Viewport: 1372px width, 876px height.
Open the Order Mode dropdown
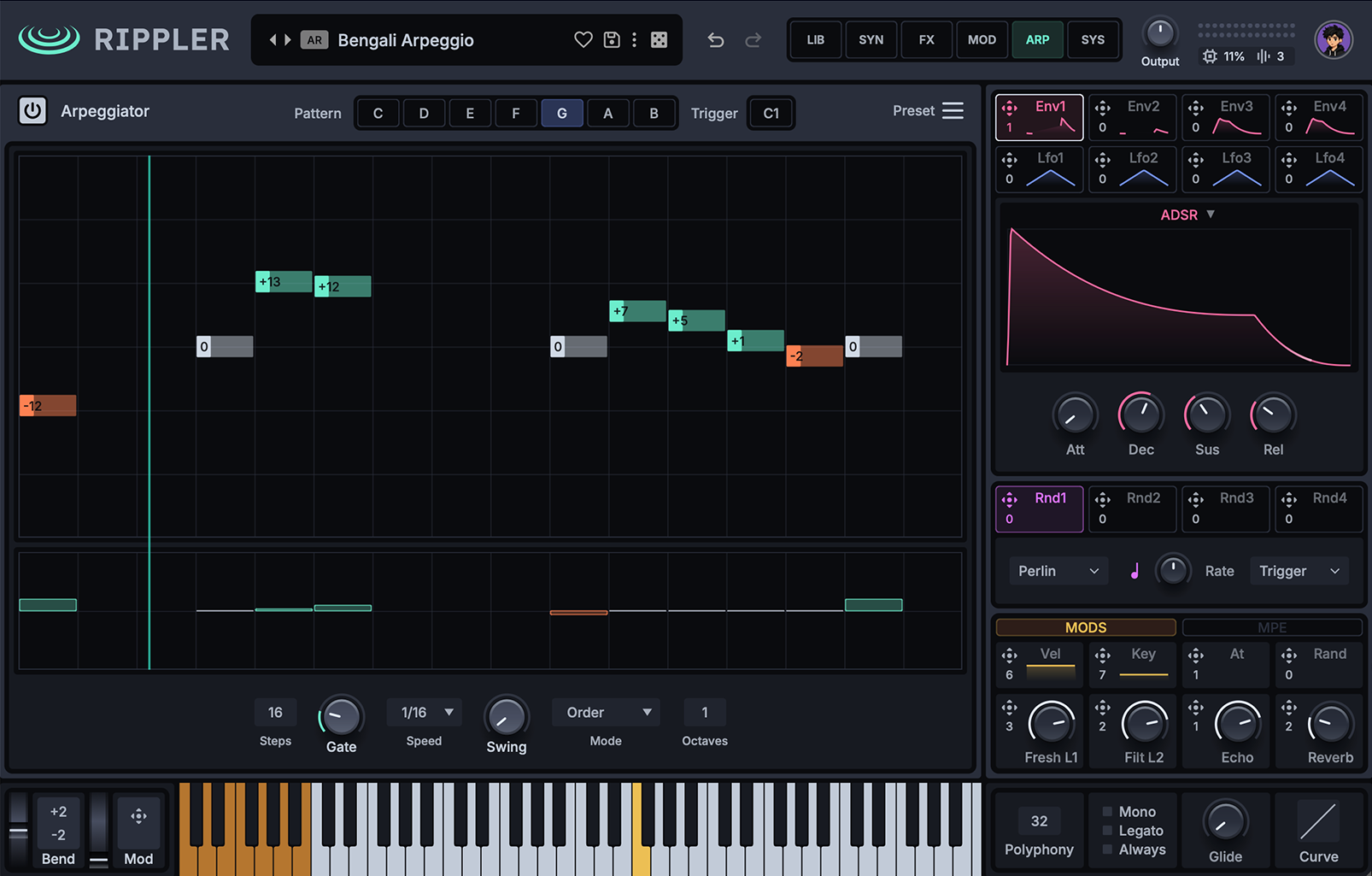pos(607,712)
